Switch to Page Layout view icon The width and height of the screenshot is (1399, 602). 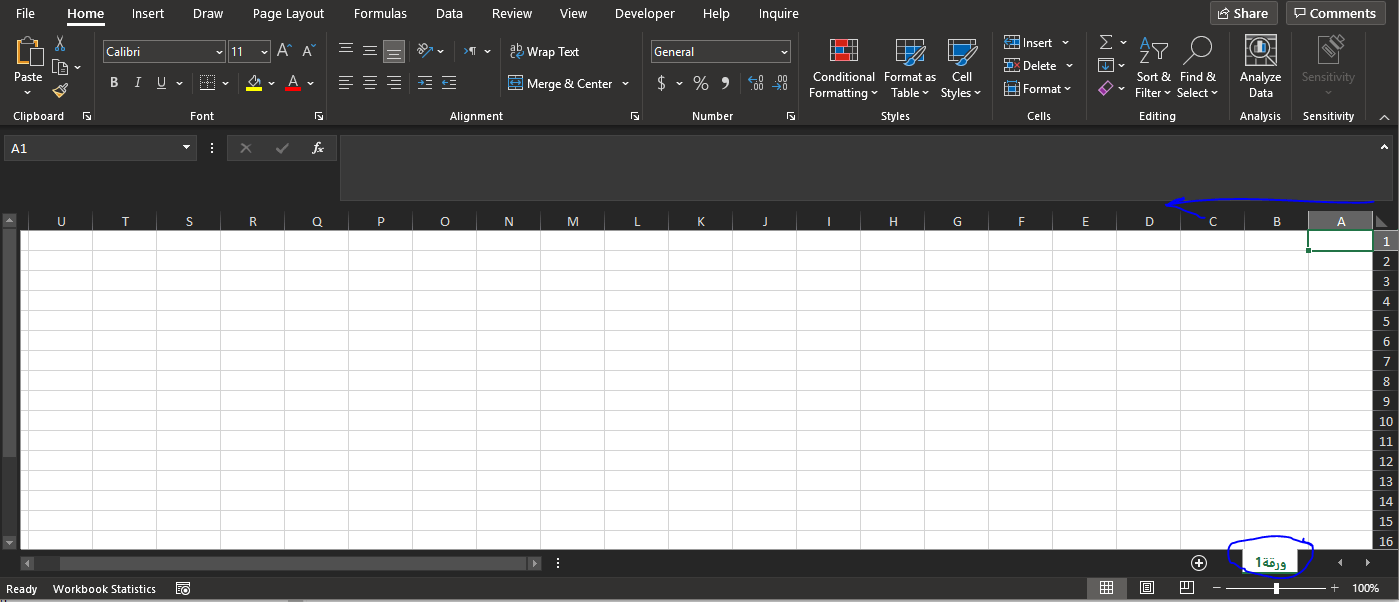[1147, 588]
